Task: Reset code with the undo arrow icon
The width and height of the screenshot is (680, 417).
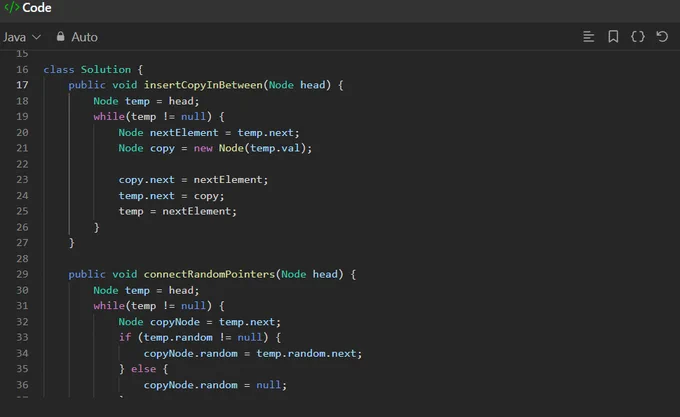Action: (662, 36)
